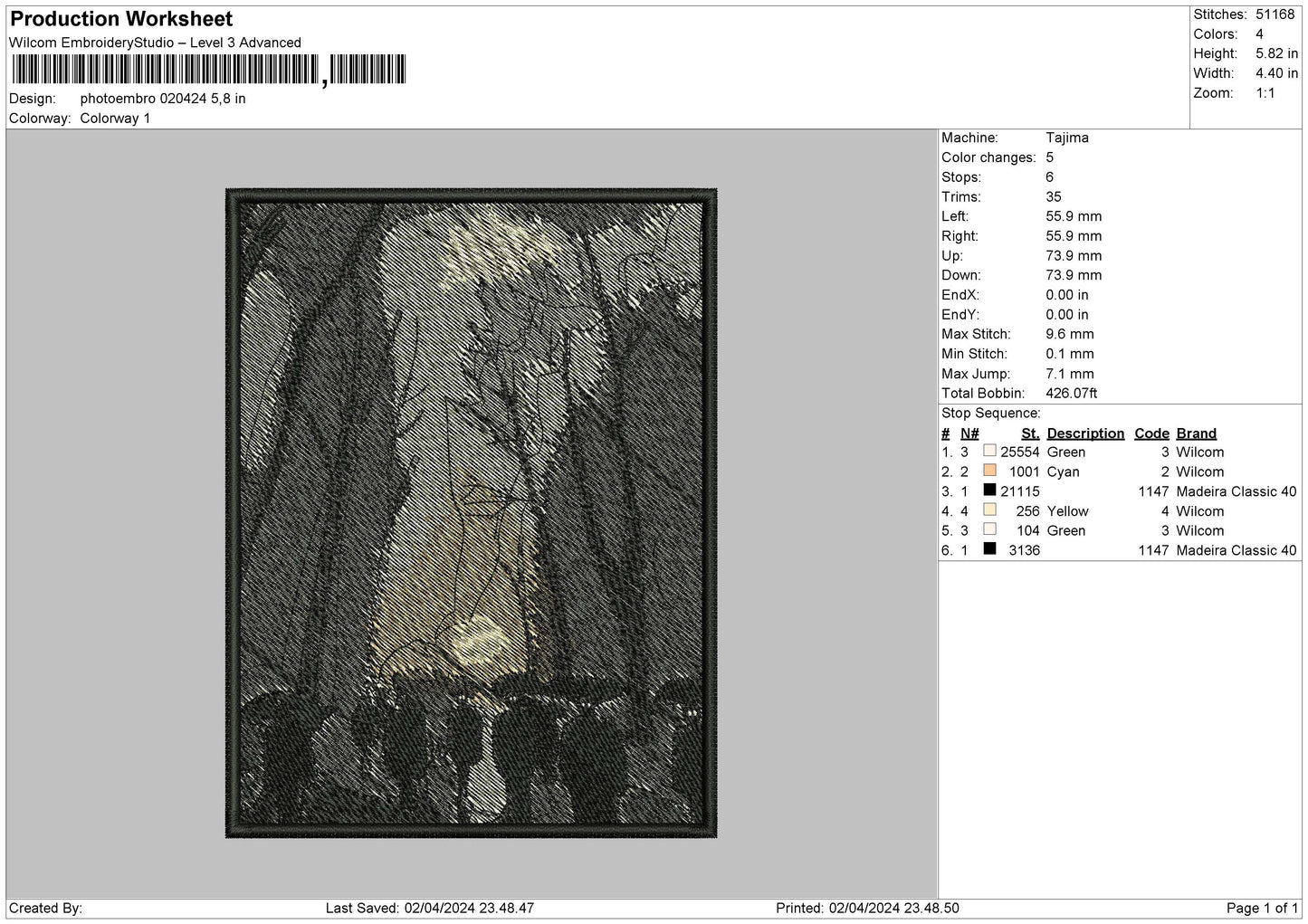This screenshot has width=1308, height=924.
Task: Click the design name photoembro 020424 5,8 in
Action: [163, 99]
